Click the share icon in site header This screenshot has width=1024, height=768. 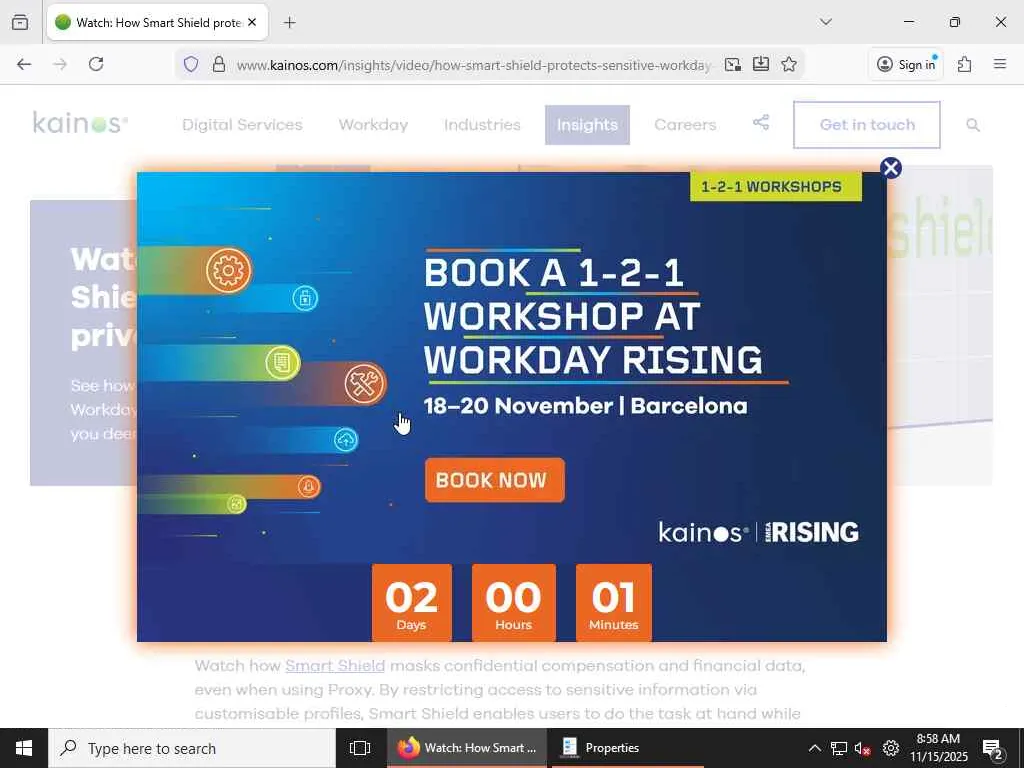point(761,122)
